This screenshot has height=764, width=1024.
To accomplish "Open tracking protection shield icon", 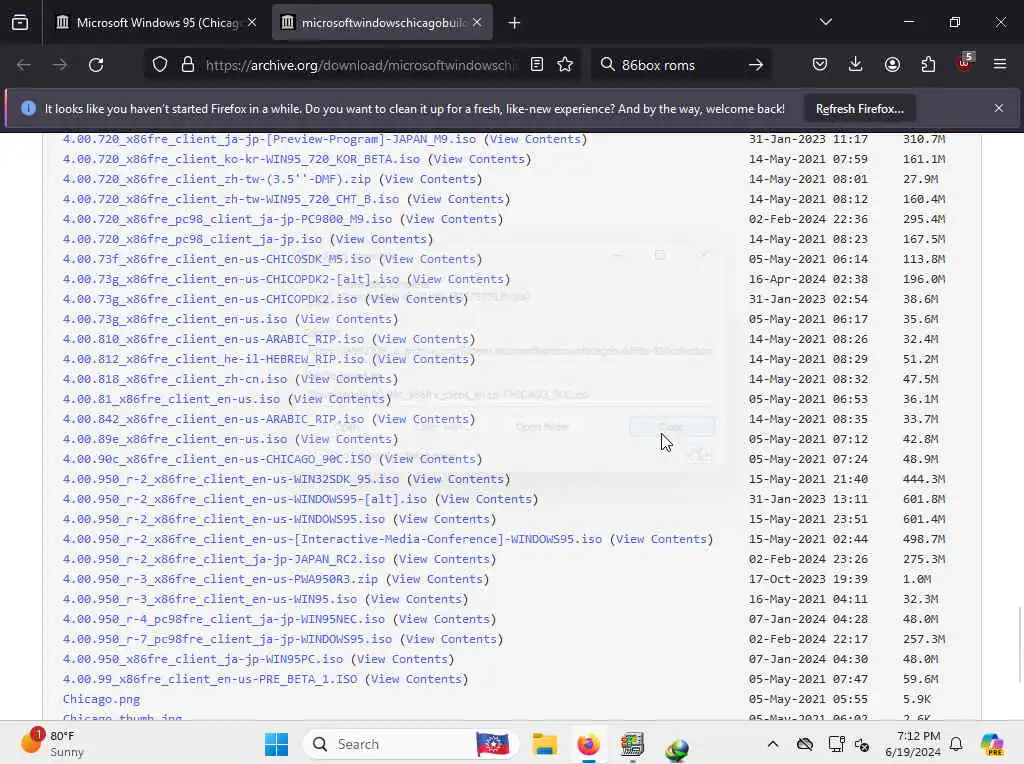I will click(160, 65).
